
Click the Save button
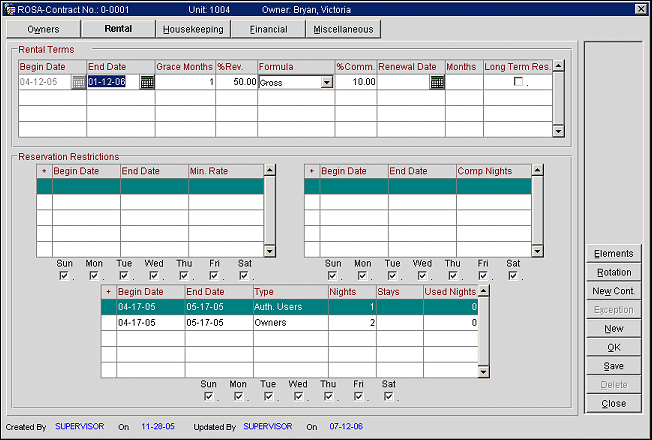(x=613, y=366)
